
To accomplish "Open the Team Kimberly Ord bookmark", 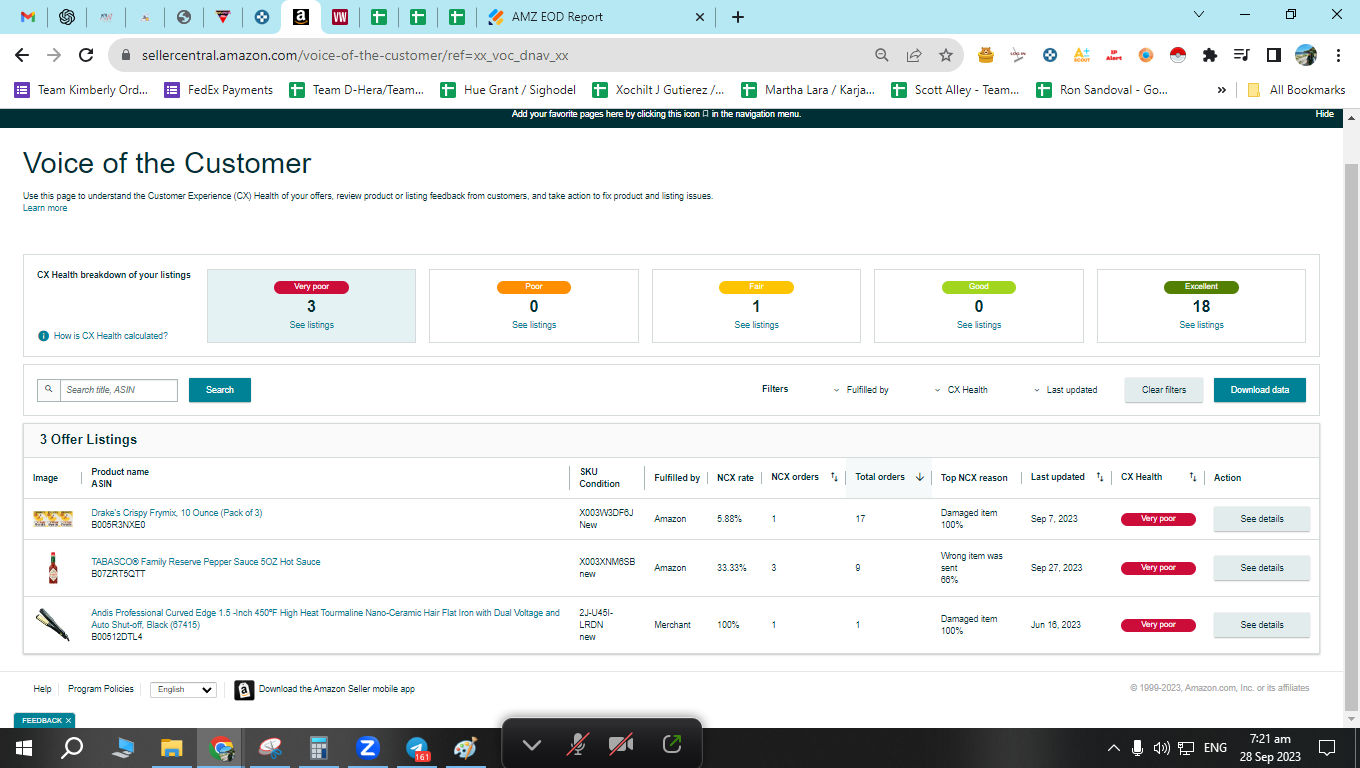I will click(81, 90).
